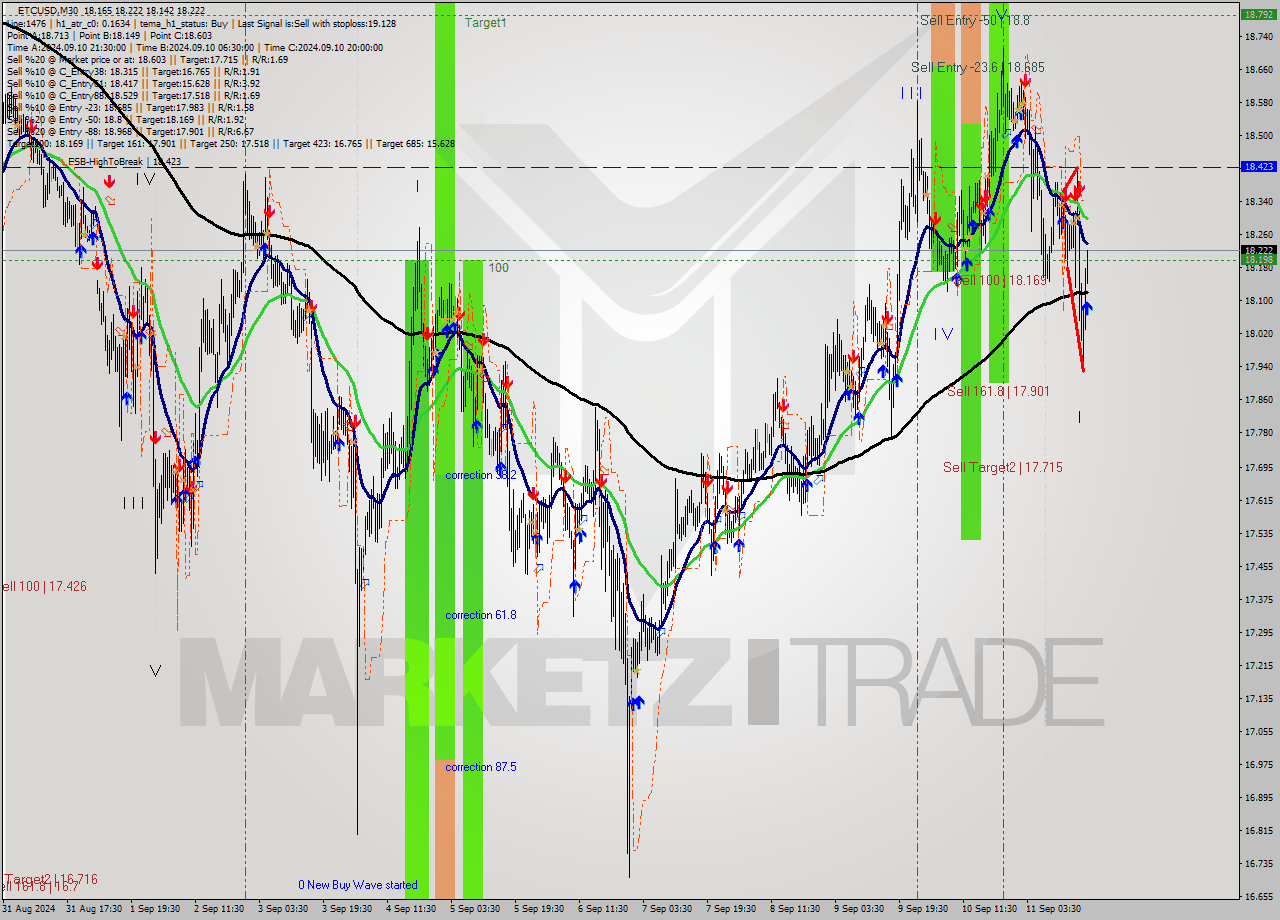Click the 'Target2 | 16.716' label bottom-left
Image resolution: width=1280 pixels, height=920 pixels.
pos(51,879)
